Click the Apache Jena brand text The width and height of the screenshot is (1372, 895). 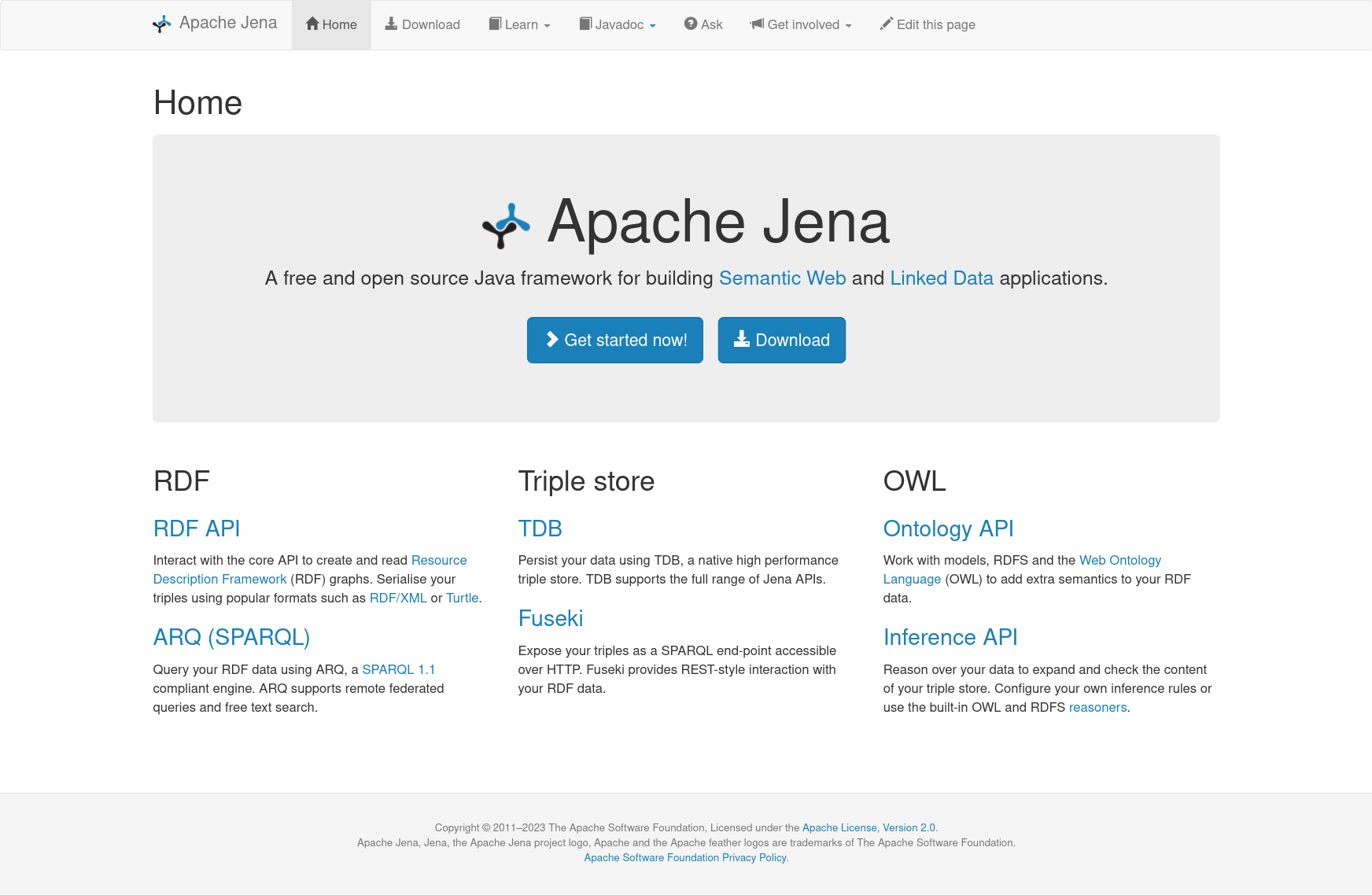[228, 23]
